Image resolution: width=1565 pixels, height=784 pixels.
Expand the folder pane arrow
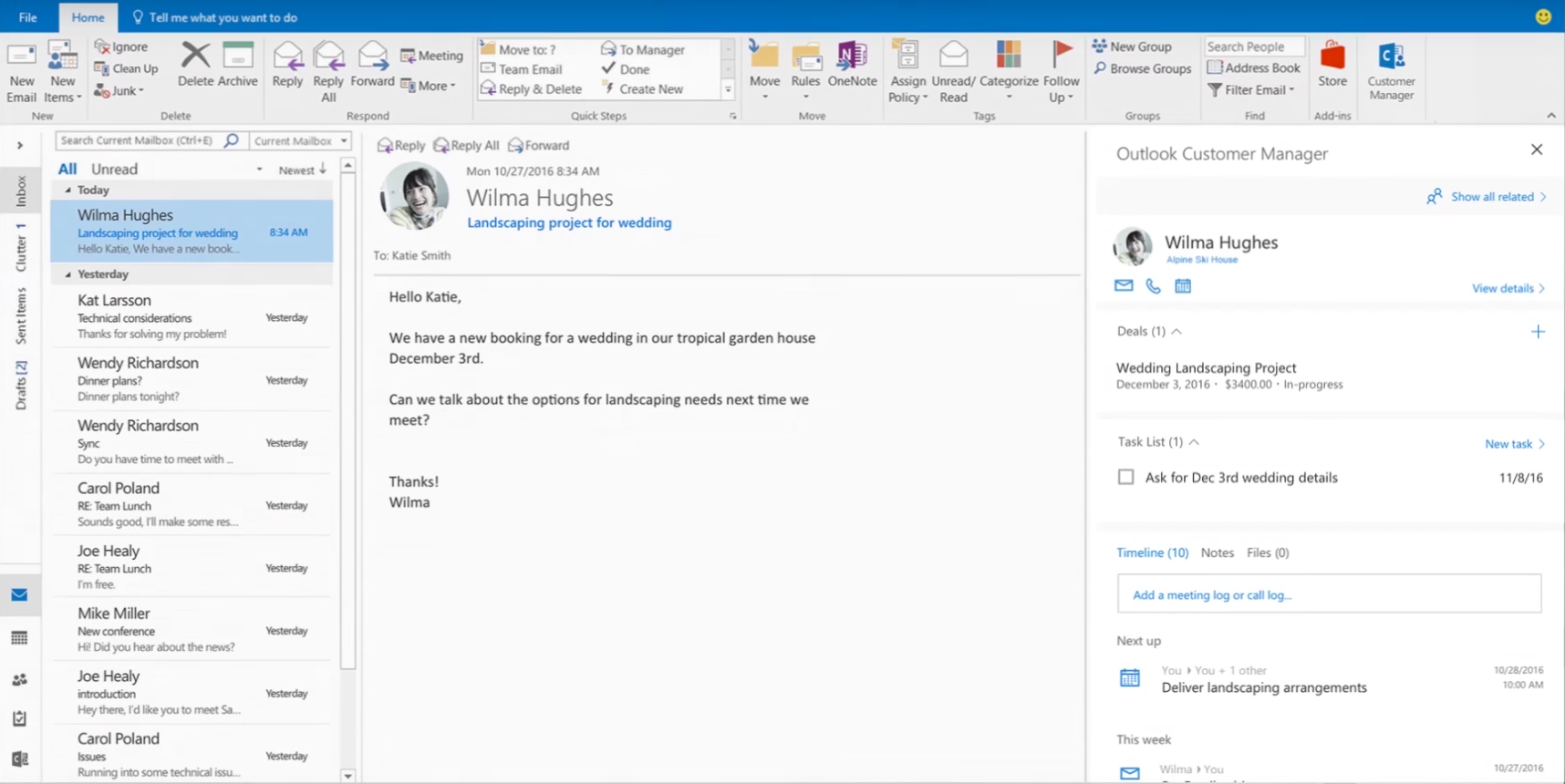point(19,145)
